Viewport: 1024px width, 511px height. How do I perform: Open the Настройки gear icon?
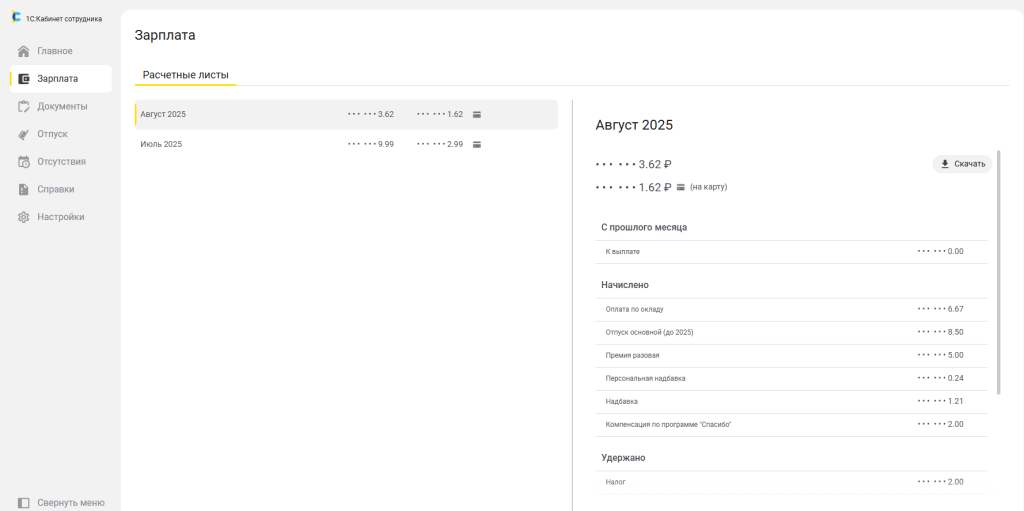tap(24, 217)
